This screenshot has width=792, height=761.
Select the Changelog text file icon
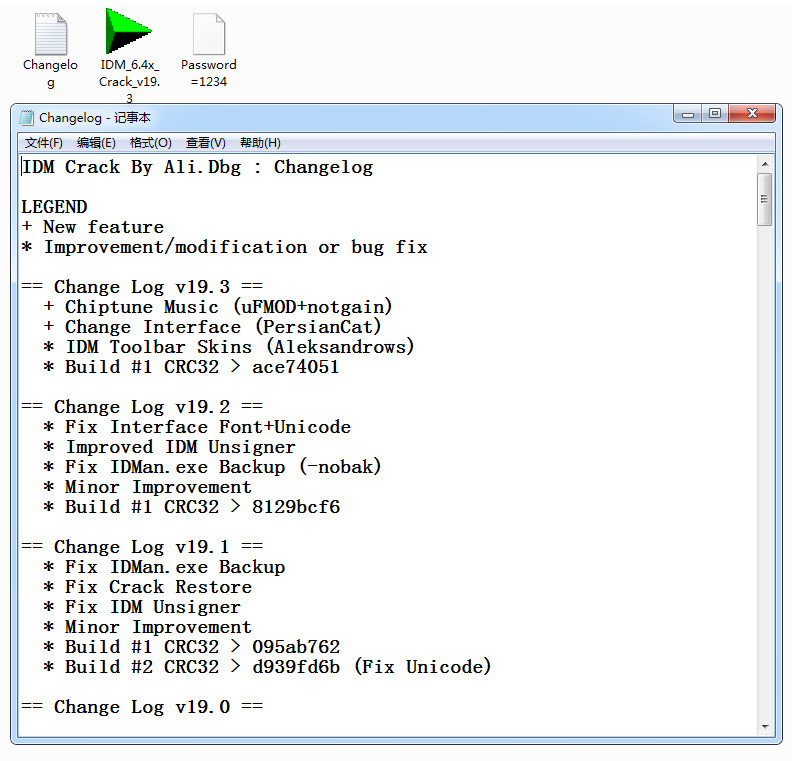click(51, 34)
